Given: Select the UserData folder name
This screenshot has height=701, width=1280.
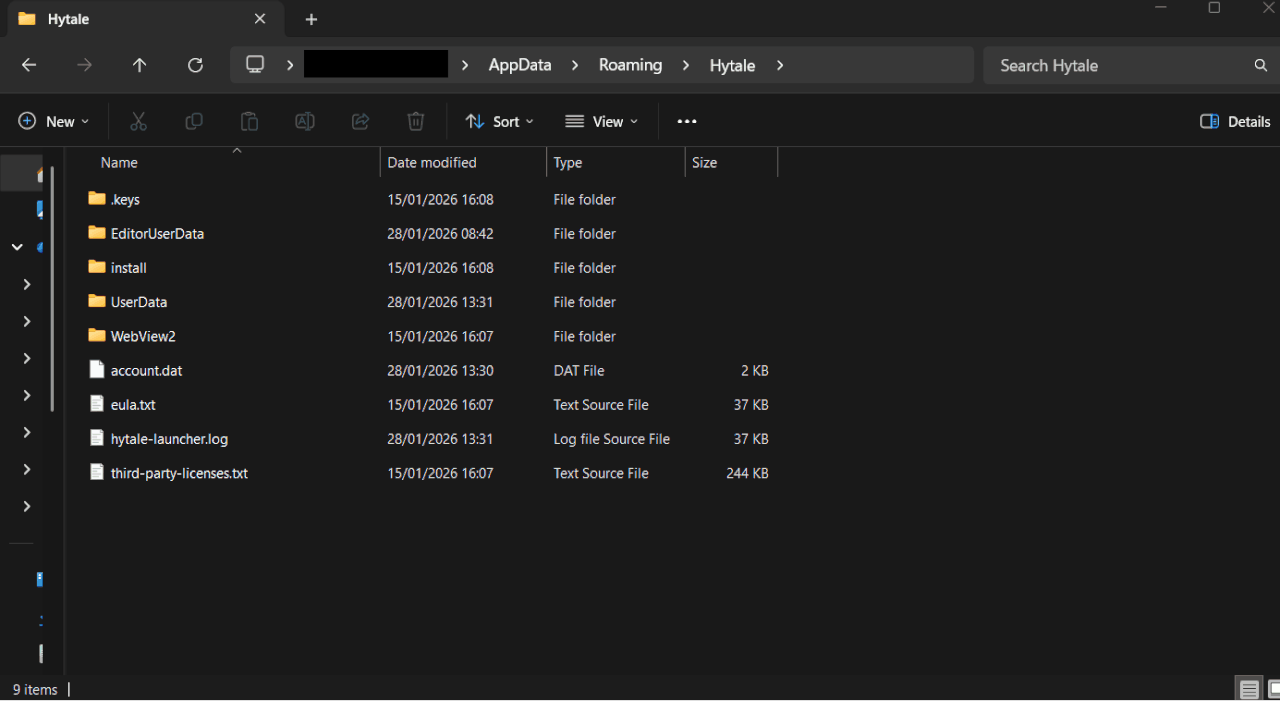Looking at the screenshot, I should click(139, 302).
